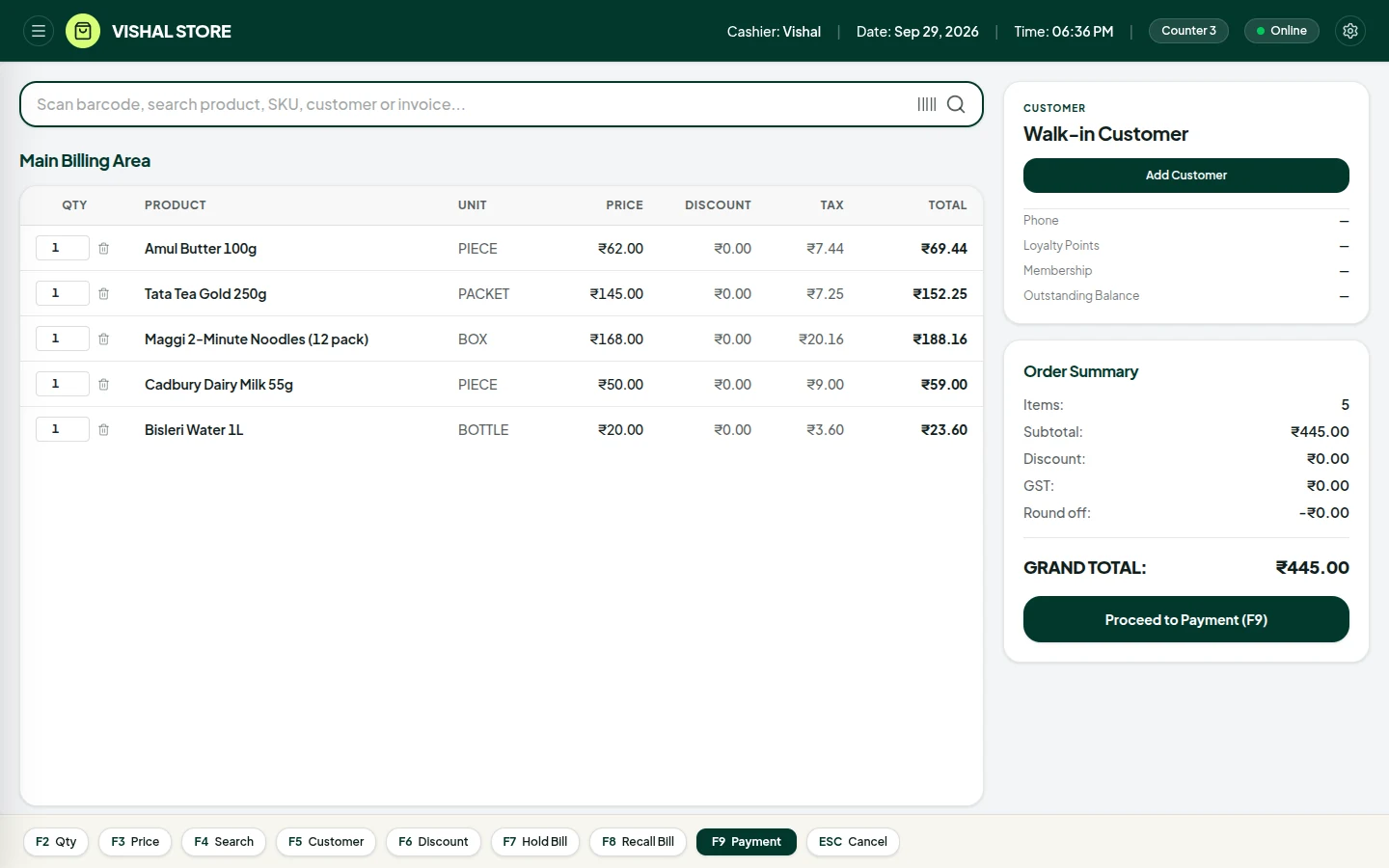
Task: Click the Counter 3 badge
Action: click(1188, 31)
